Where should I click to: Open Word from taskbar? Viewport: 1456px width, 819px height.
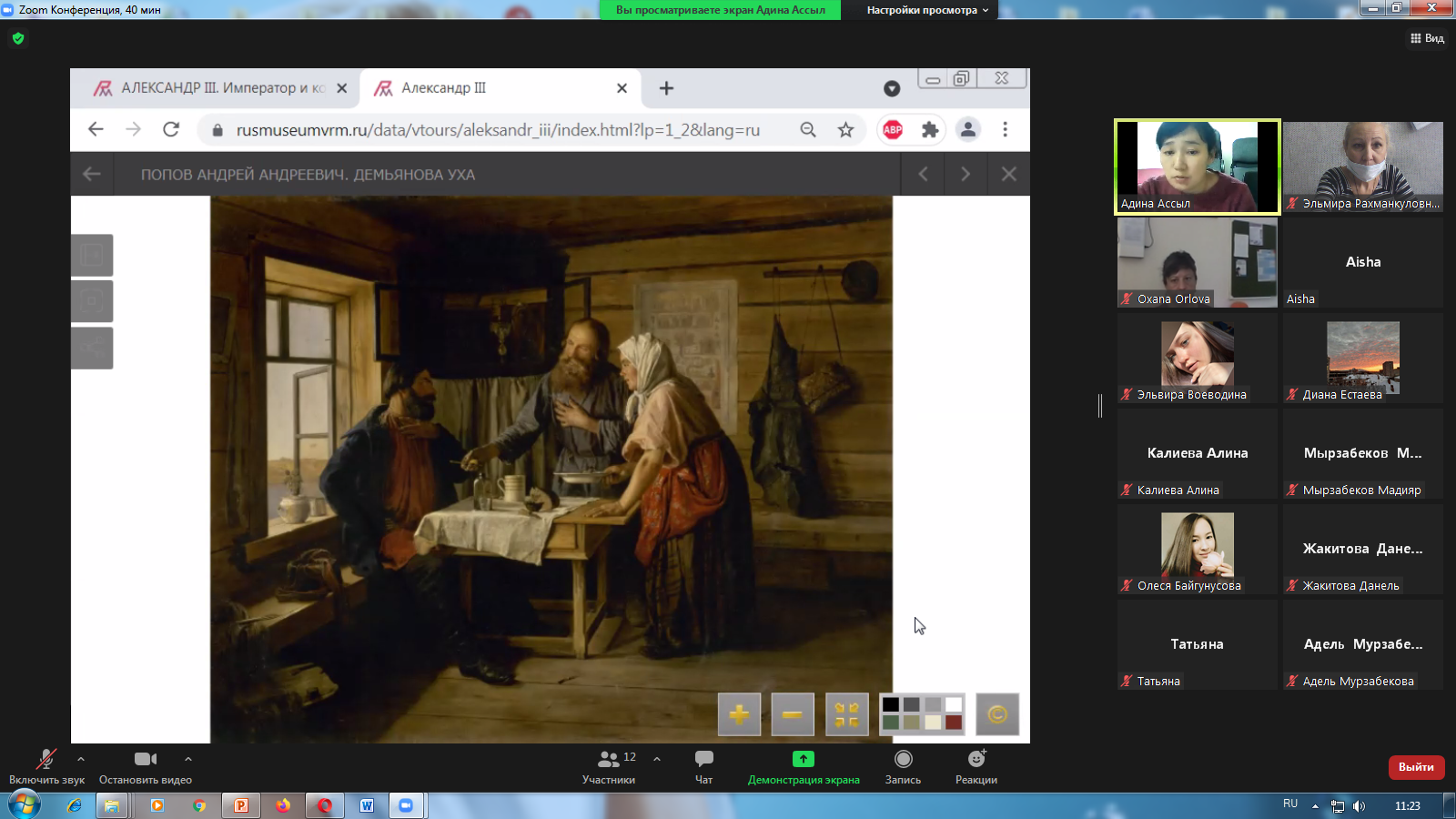[x=367, y=805]
